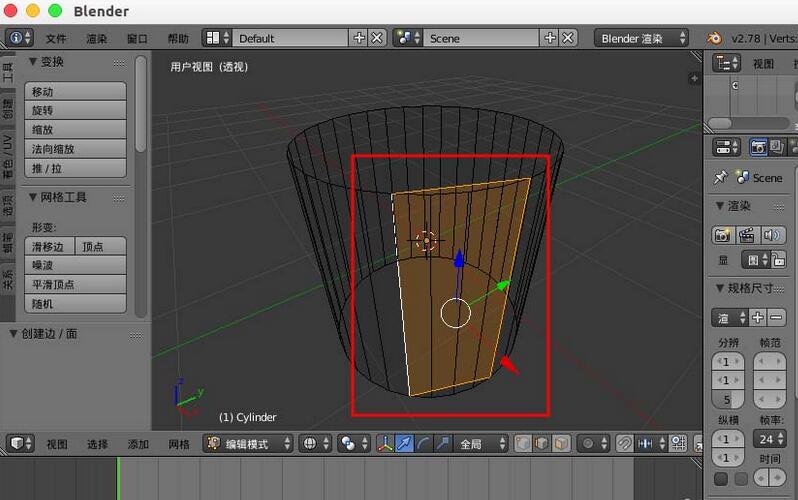Click the 噪波 button

point(75,265)
